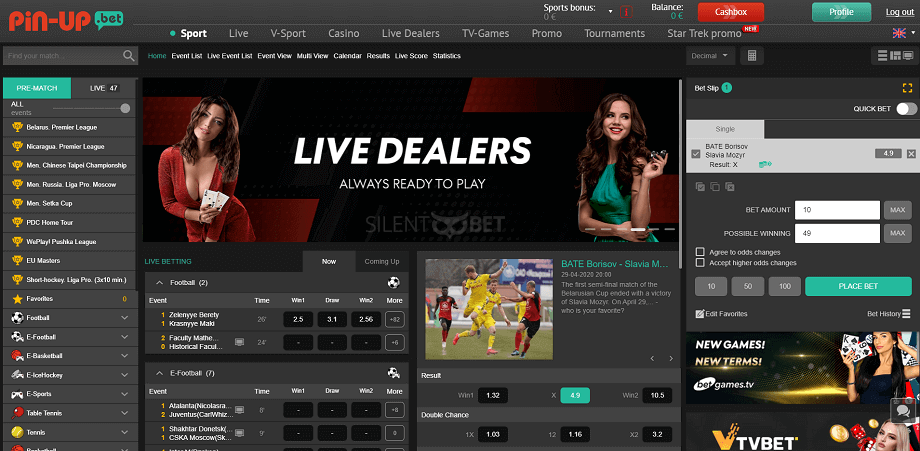Screen dimensions: 920x451
Task: Click MAX beside Bet Amount
Action: [898, 210]
